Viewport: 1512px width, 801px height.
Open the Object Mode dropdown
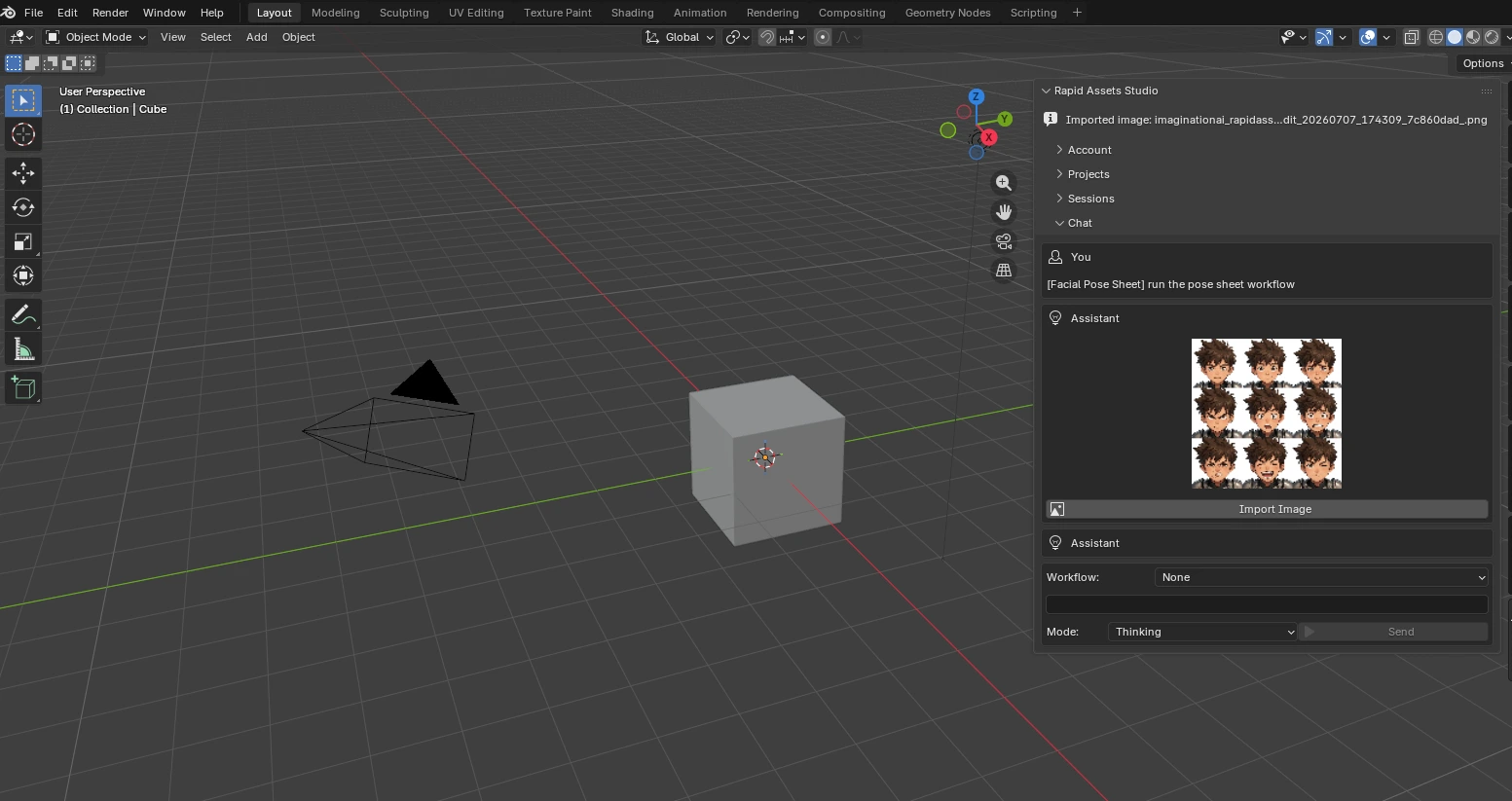[x=95, y=37]
